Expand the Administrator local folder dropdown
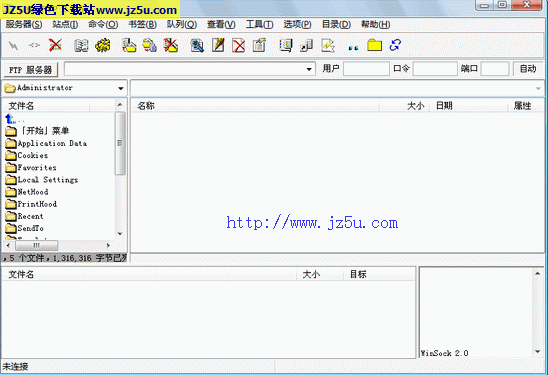 pyautogui.click(x=121, y=88)
